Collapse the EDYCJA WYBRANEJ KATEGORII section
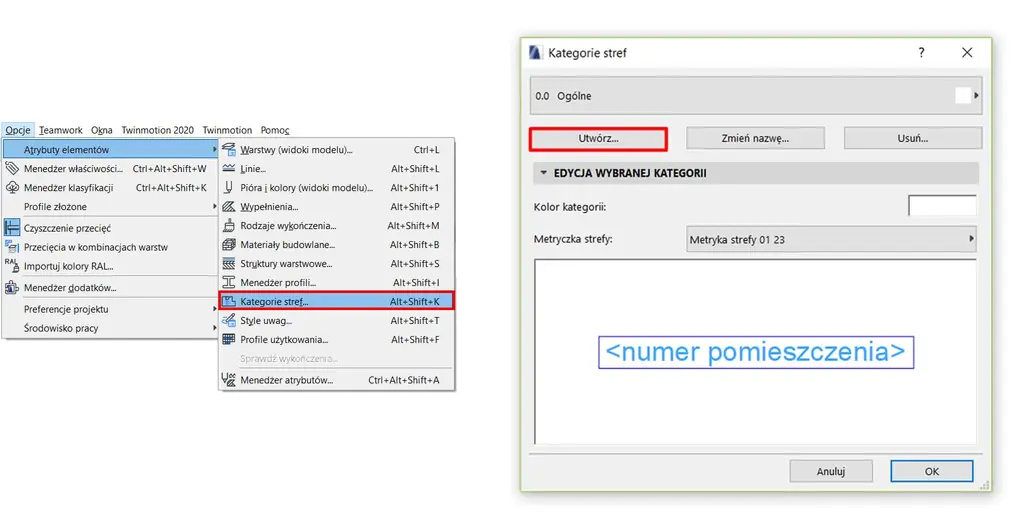Screen dimensions: 1013x529 pyautogui.click(x=543, y=173)
